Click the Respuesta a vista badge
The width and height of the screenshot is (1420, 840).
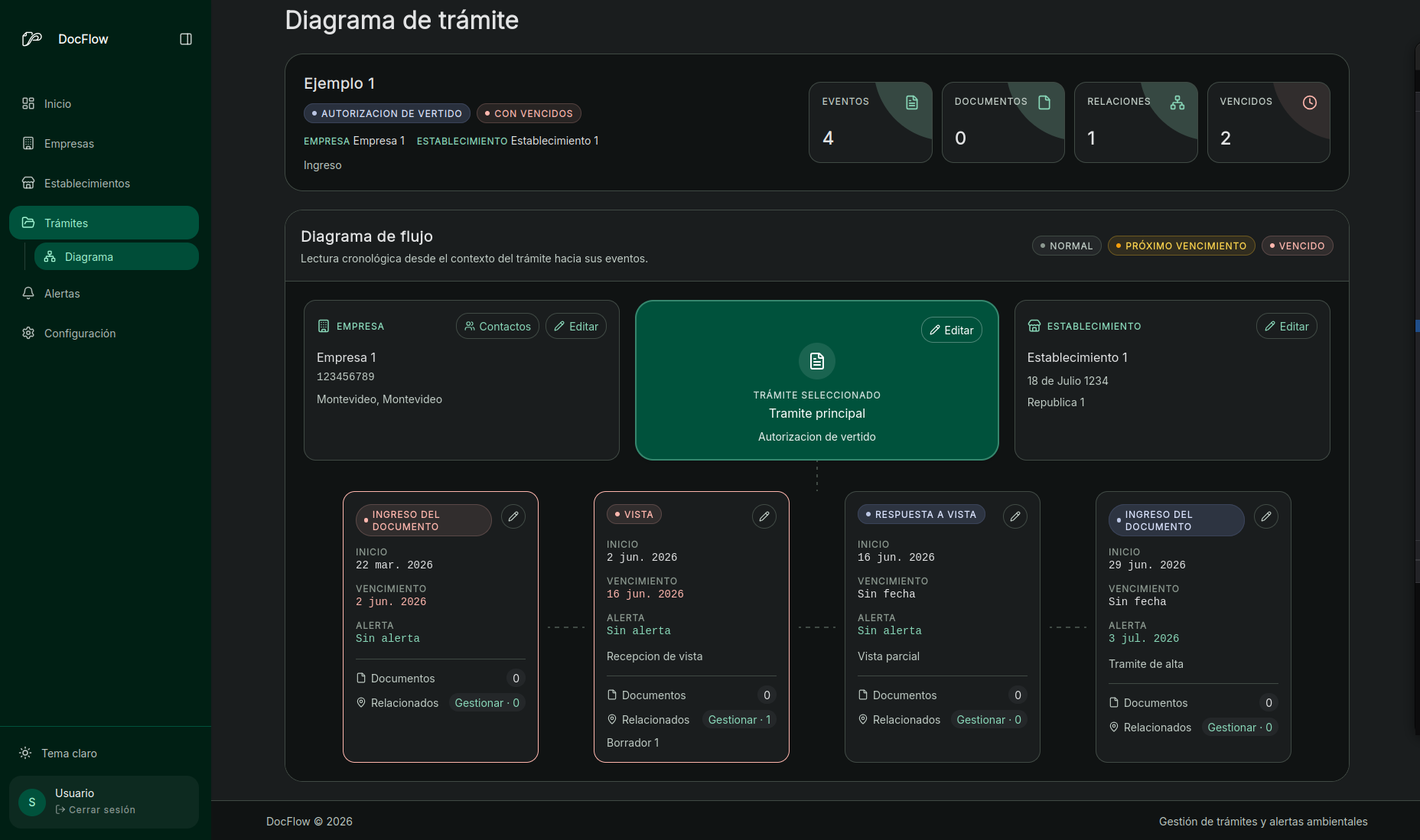tap(921, 514)
